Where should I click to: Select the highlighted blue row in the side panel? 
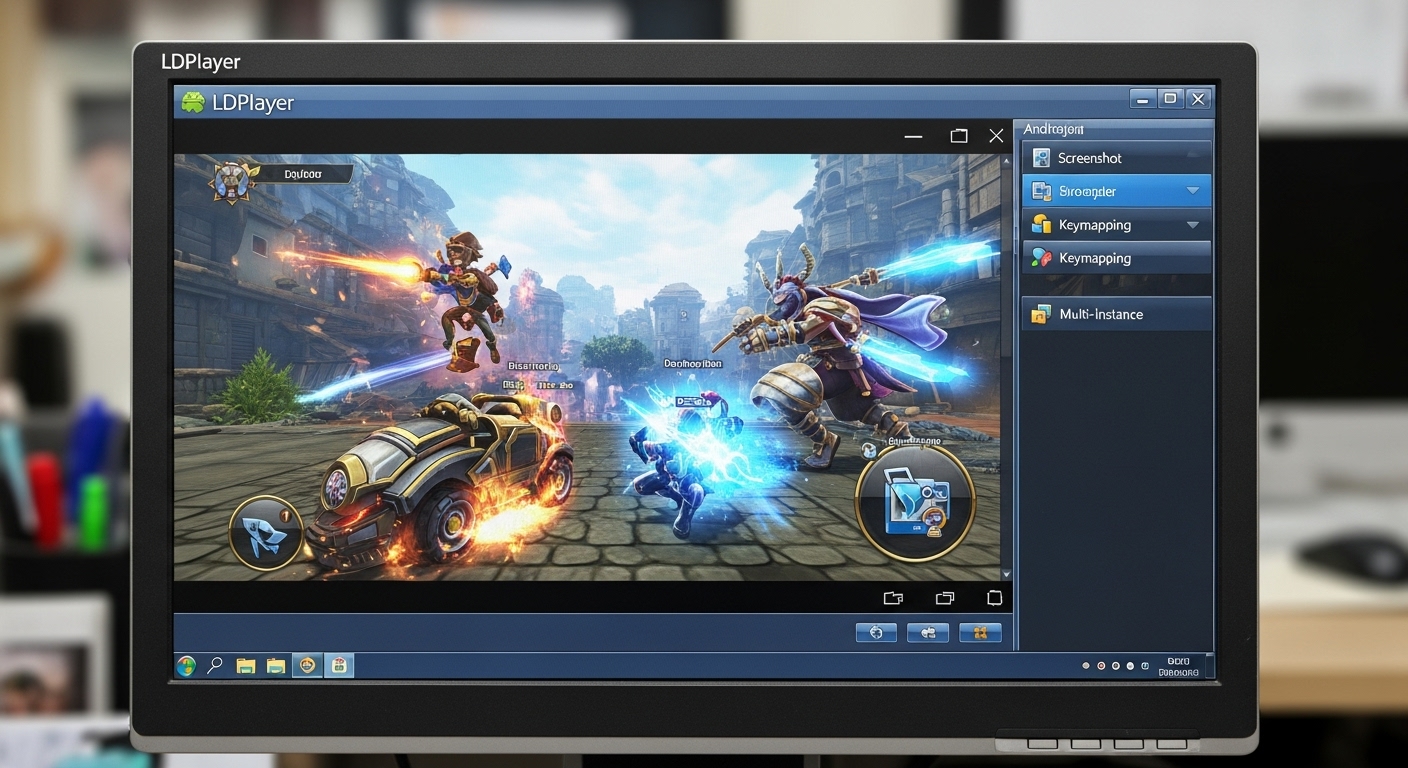tap(1116, 191)
